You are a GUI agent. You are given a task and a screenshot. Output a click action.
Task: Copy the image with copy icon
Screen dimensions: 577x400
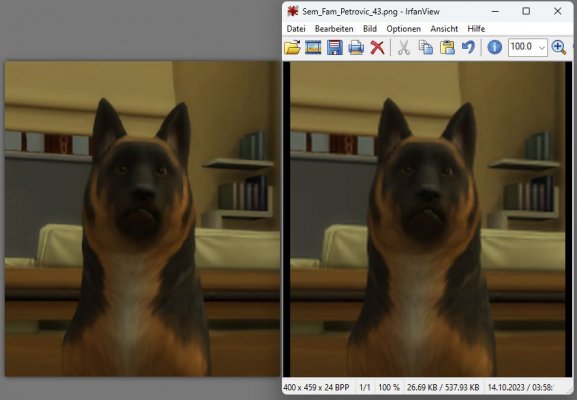tap(426, 47)
